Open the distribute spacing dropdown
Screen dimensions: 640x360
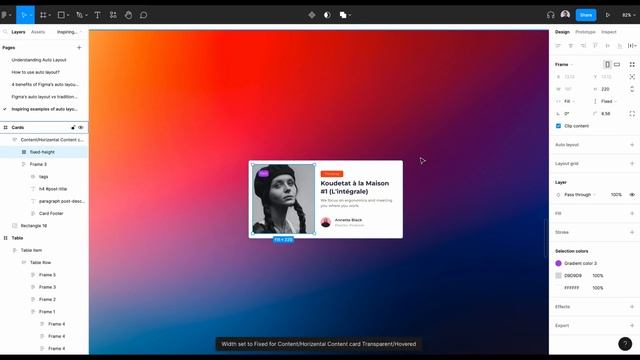(x=632, y=46)
